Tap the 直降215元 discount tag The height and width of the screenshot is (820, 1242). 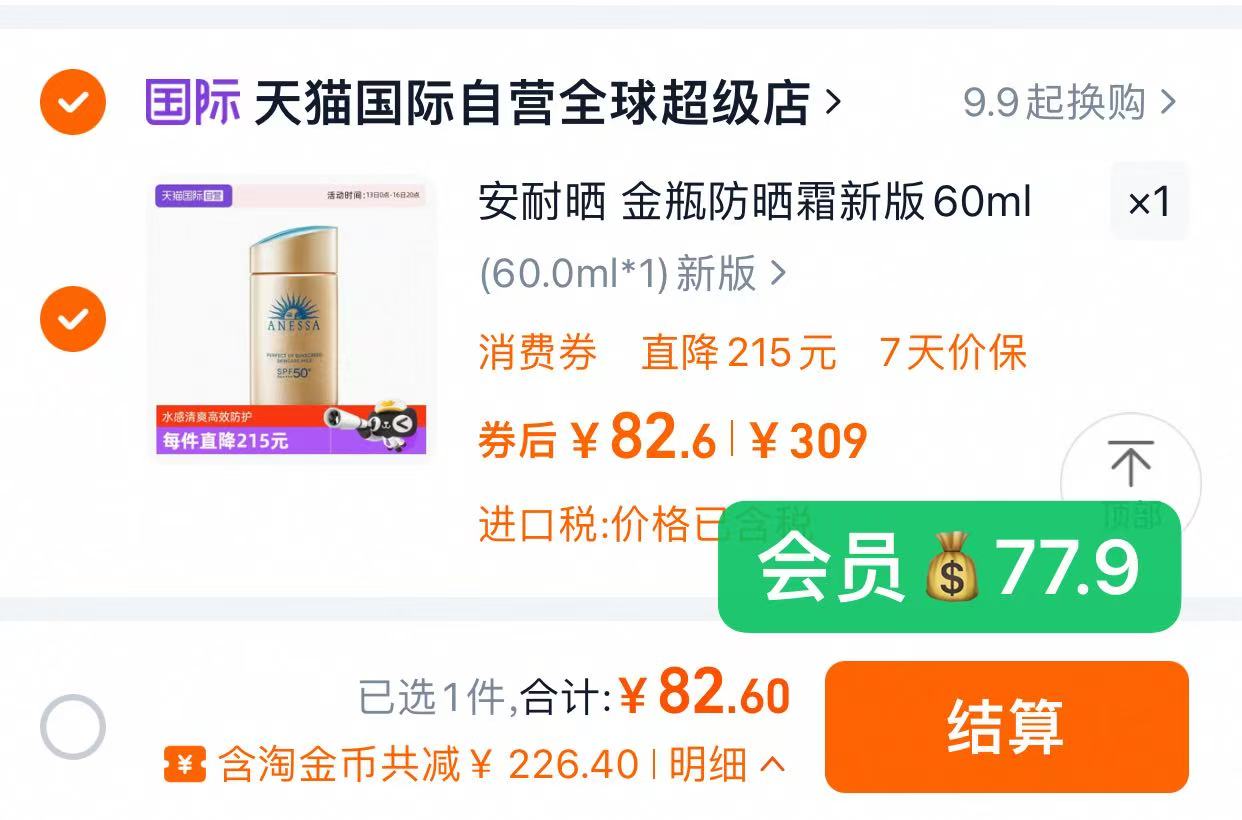pos(739,354)
